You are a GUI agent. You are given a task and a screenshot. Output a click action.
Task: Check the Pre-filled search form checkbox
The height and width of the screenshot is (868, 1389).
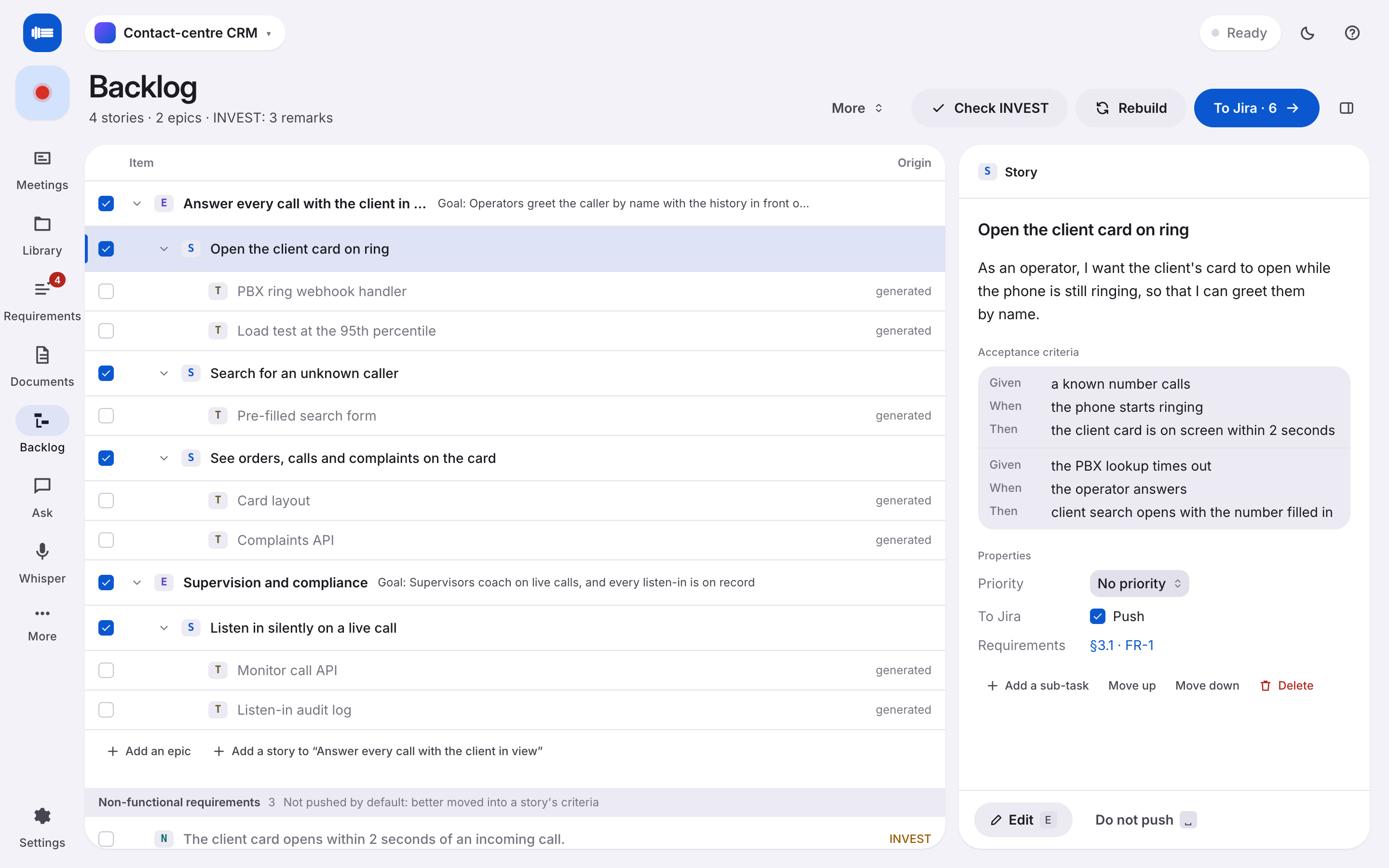pyautogui.click(x=106, y=416)
